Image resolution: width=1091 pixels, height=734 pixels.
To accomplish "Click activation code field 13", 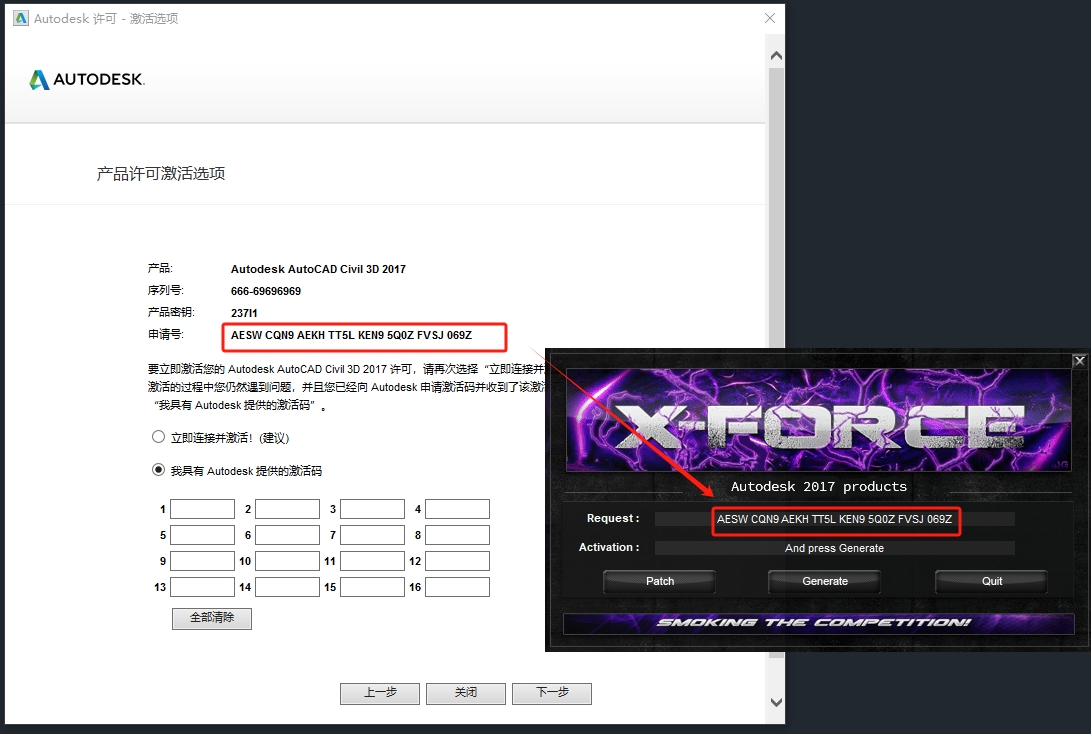I will (202, 587).
